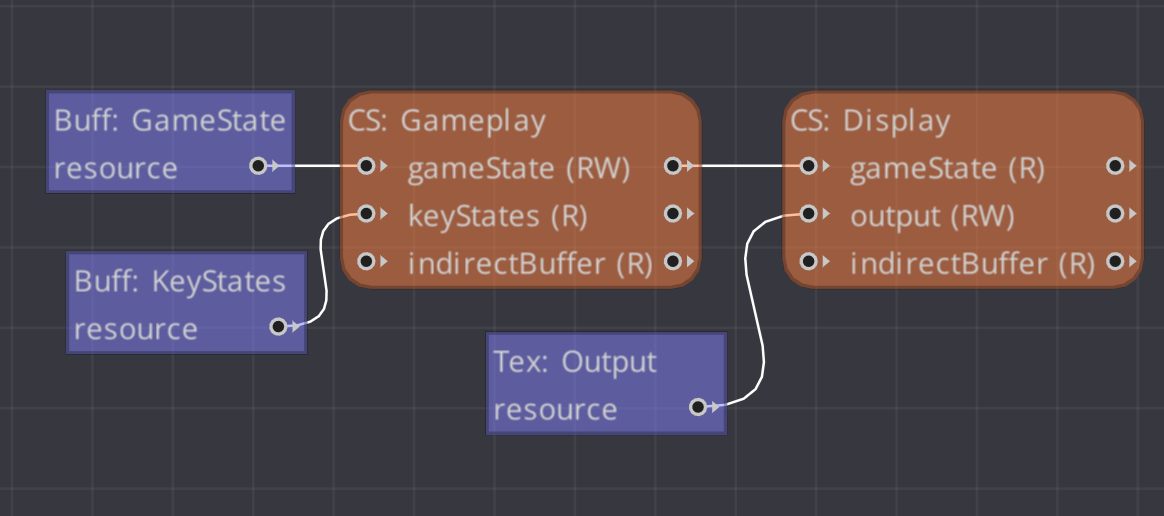The image size is (1164, 516).
Task: Click Display output (RW) input pin
Action: (808, 213)
